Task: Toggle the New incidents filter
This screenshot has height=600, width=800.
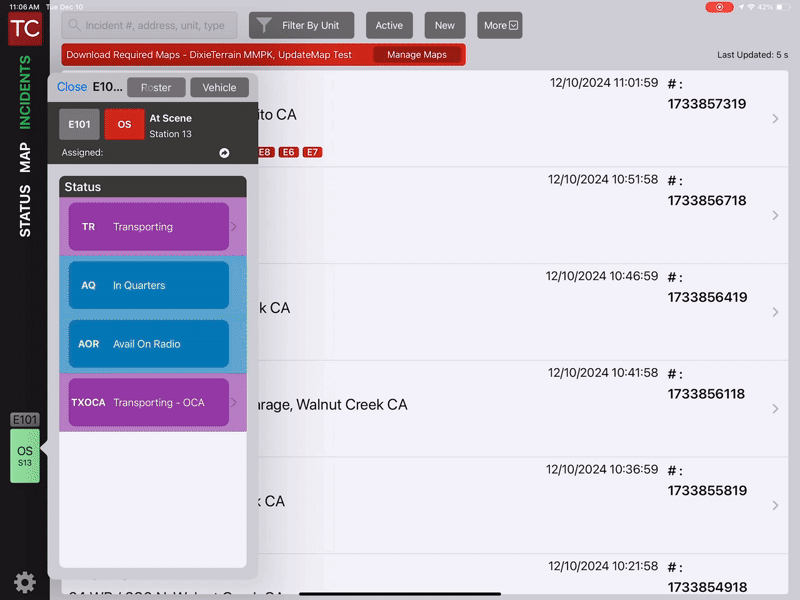Action: [x=444, y=25]
